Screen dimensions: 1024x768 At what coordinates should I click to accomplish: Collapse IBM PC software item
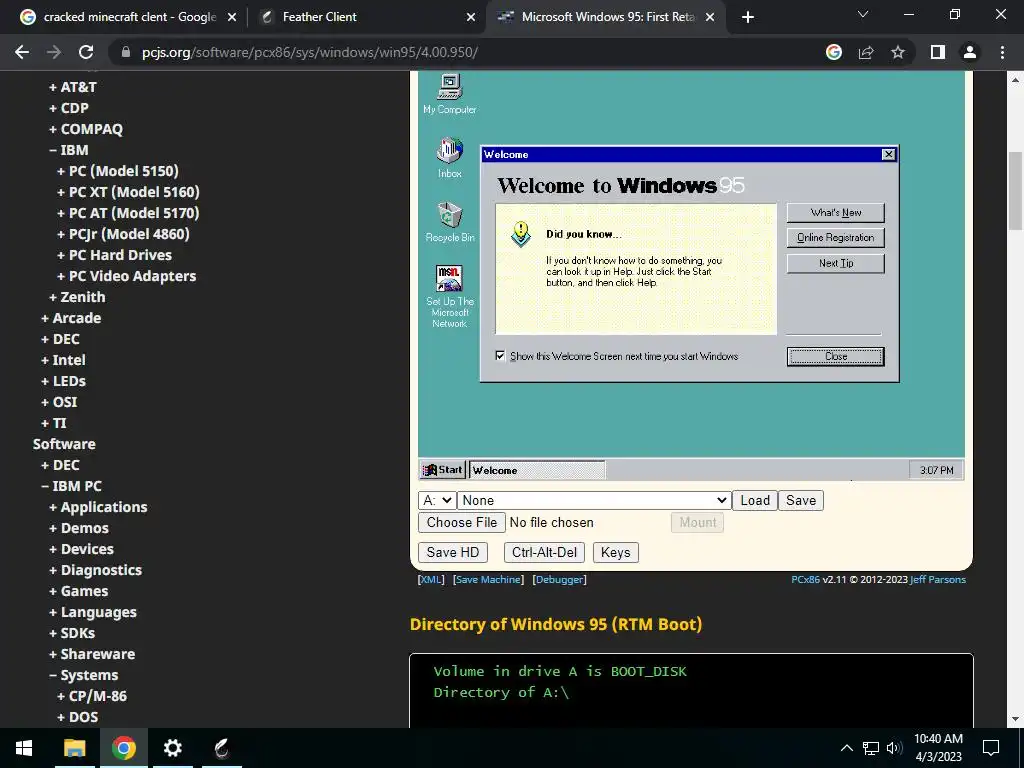pos(71,486)
